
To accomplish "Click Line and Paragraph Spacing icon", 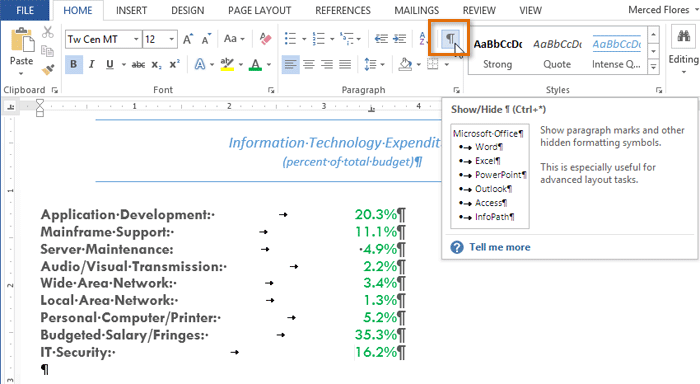I will tap(370, 65).
